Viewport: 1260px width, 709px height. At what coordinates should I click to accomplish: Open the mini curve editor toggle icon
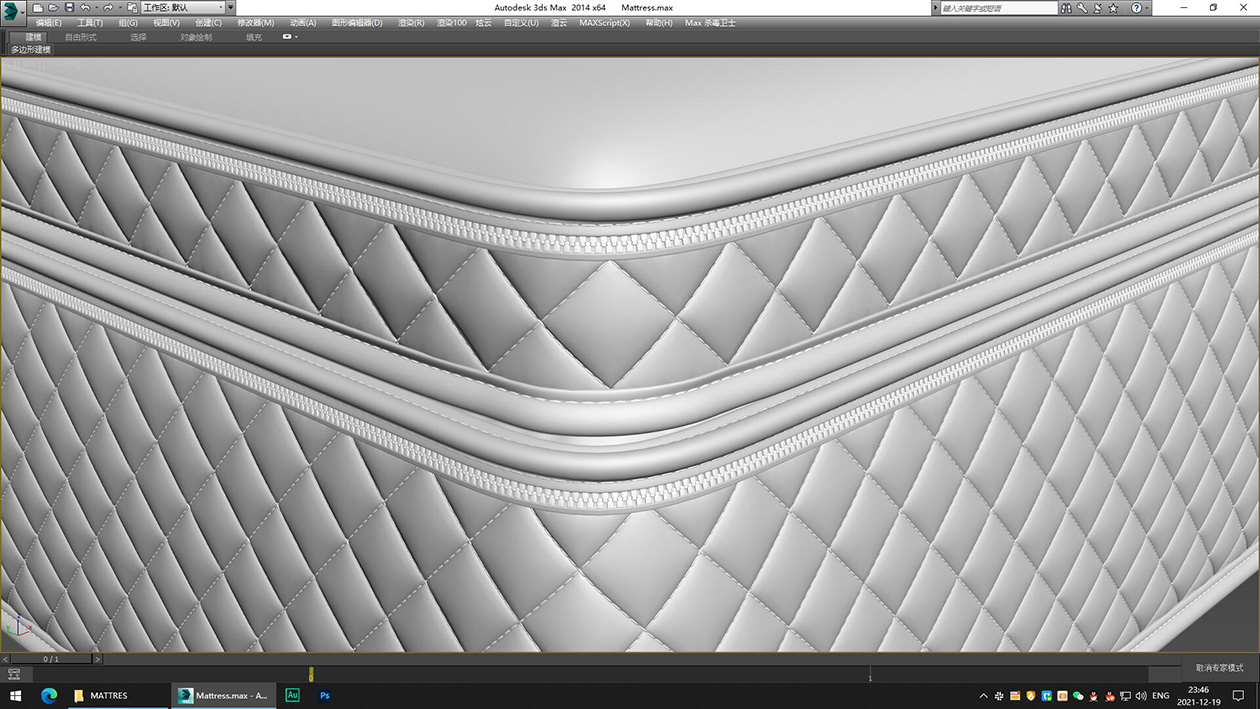click(14, 675)
